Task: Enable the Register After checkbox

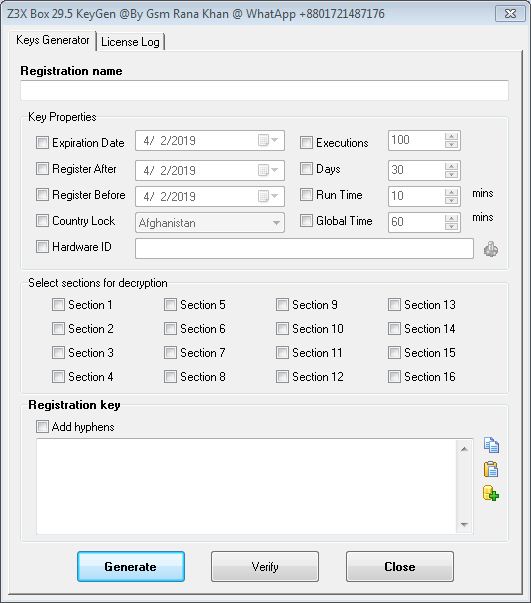Action: 42,168
